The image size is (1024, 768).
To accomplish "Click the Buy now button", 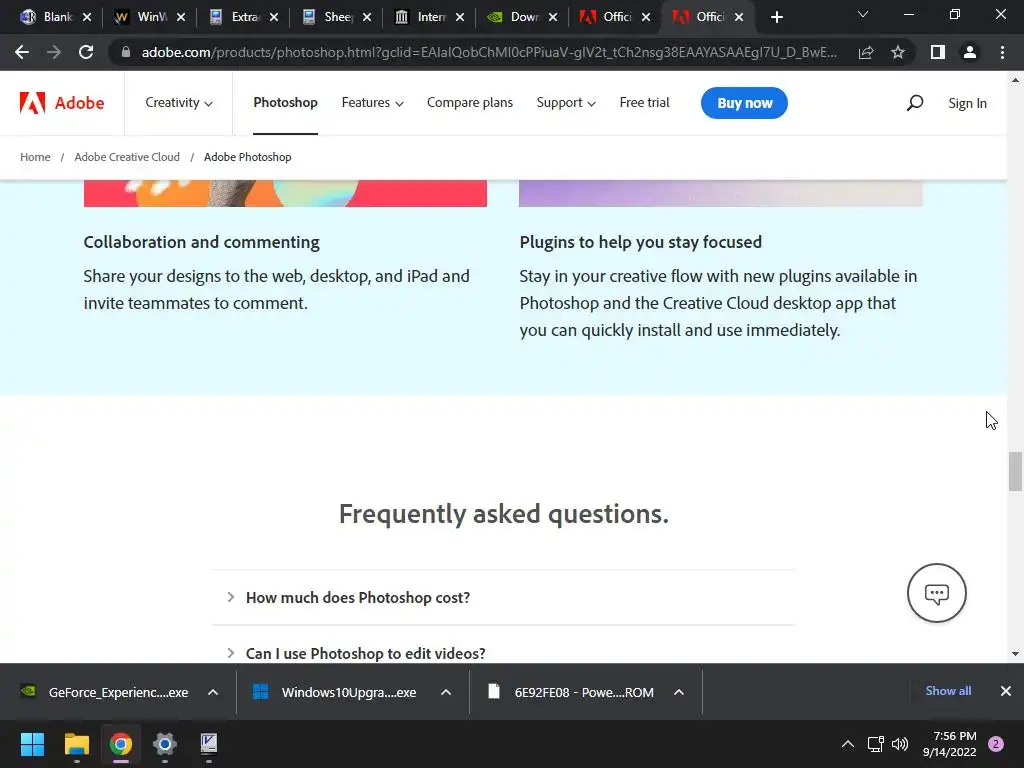I will [x=744, y=103].
